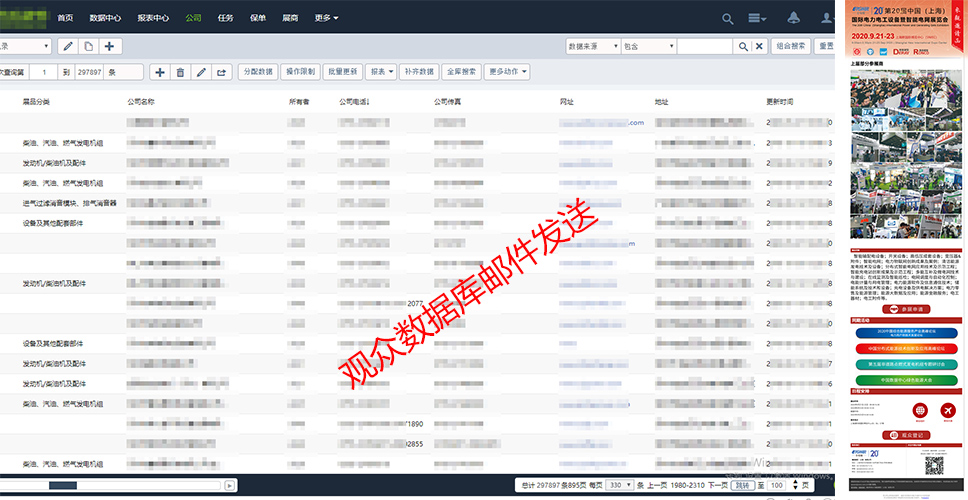Open the per-page count dropdown showing 330
This screenshot has height=500, width=968.
click(x=620, y=485)
